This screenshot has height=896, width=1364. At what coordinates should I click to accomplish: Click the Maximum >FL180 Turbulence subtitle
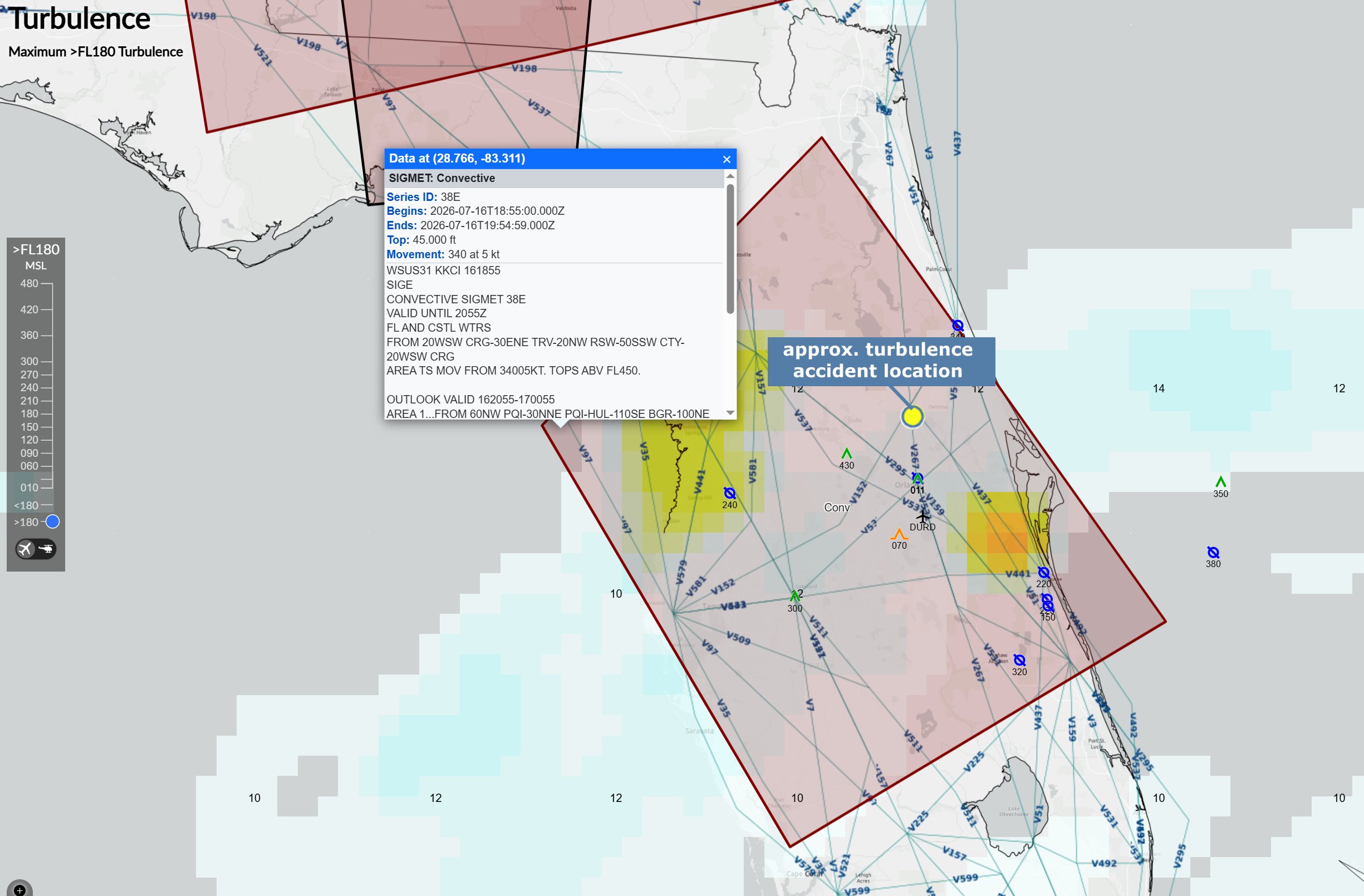tap(96, 52)
